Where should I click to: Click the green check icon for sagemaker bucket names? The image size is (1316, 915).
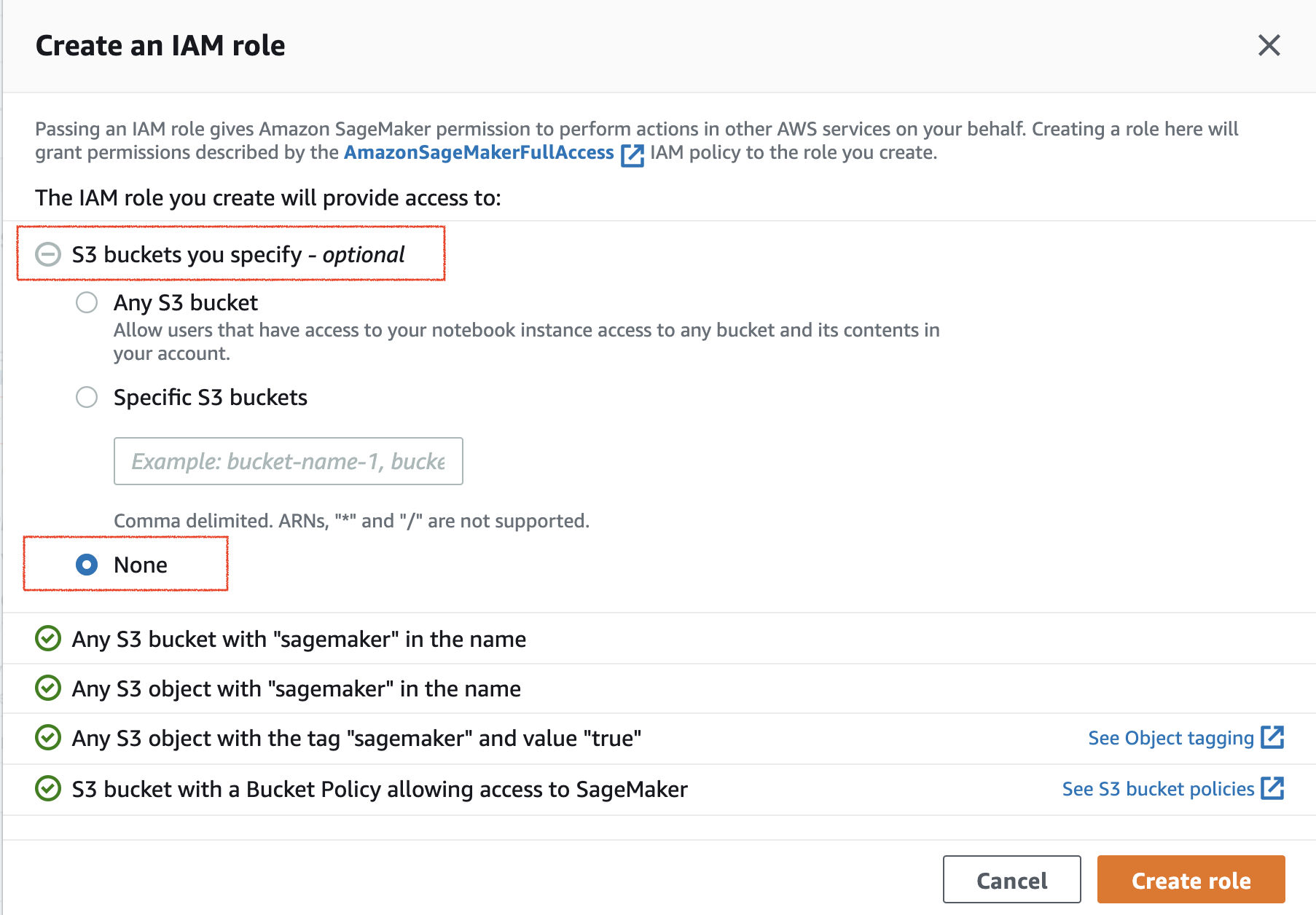47,639
